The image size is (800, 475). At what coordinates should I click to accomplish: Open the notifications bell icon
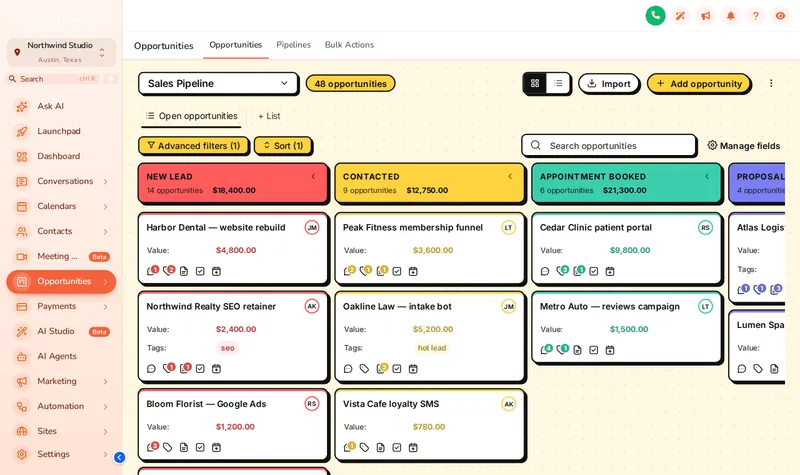[x=731, y=16]
